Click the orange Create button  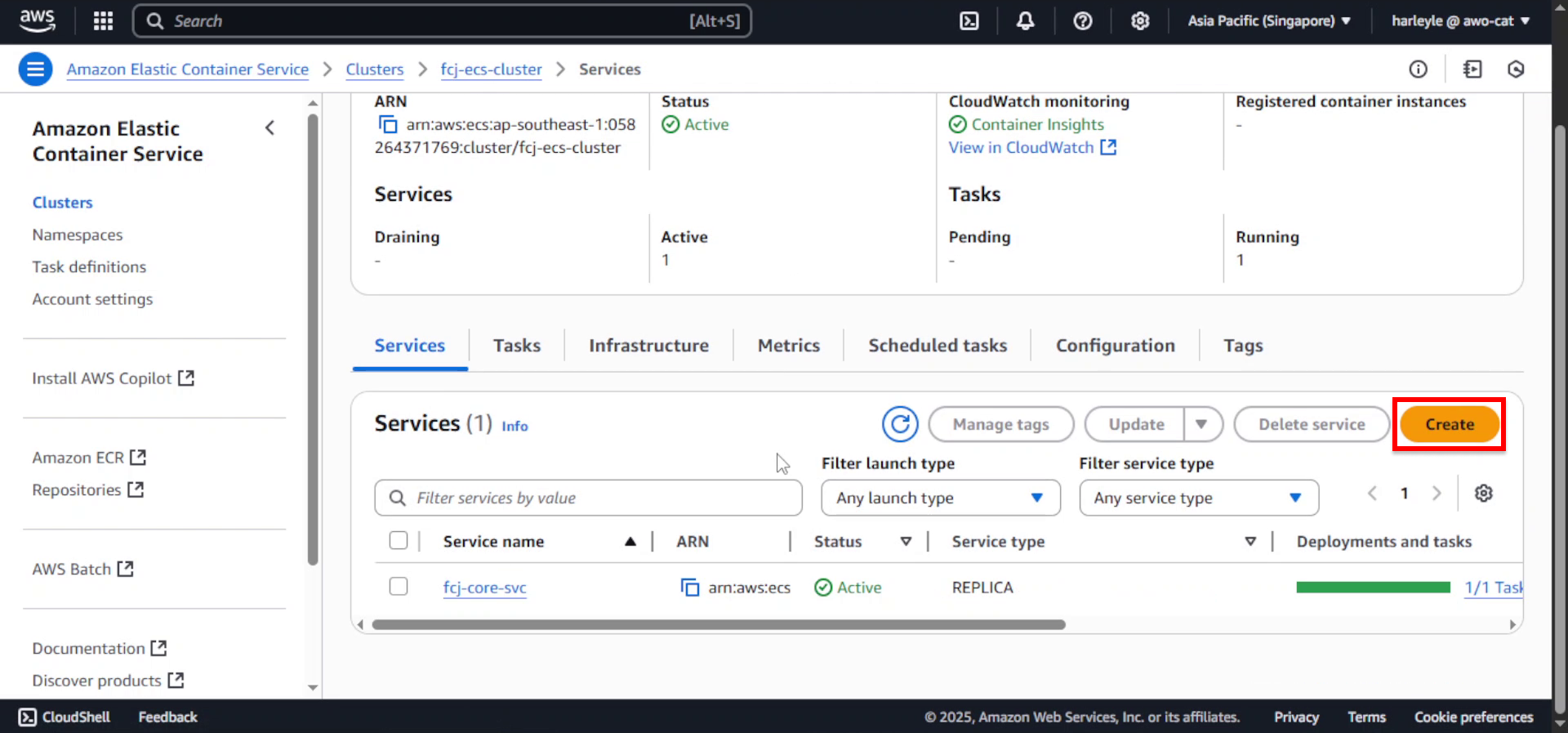1450,424
